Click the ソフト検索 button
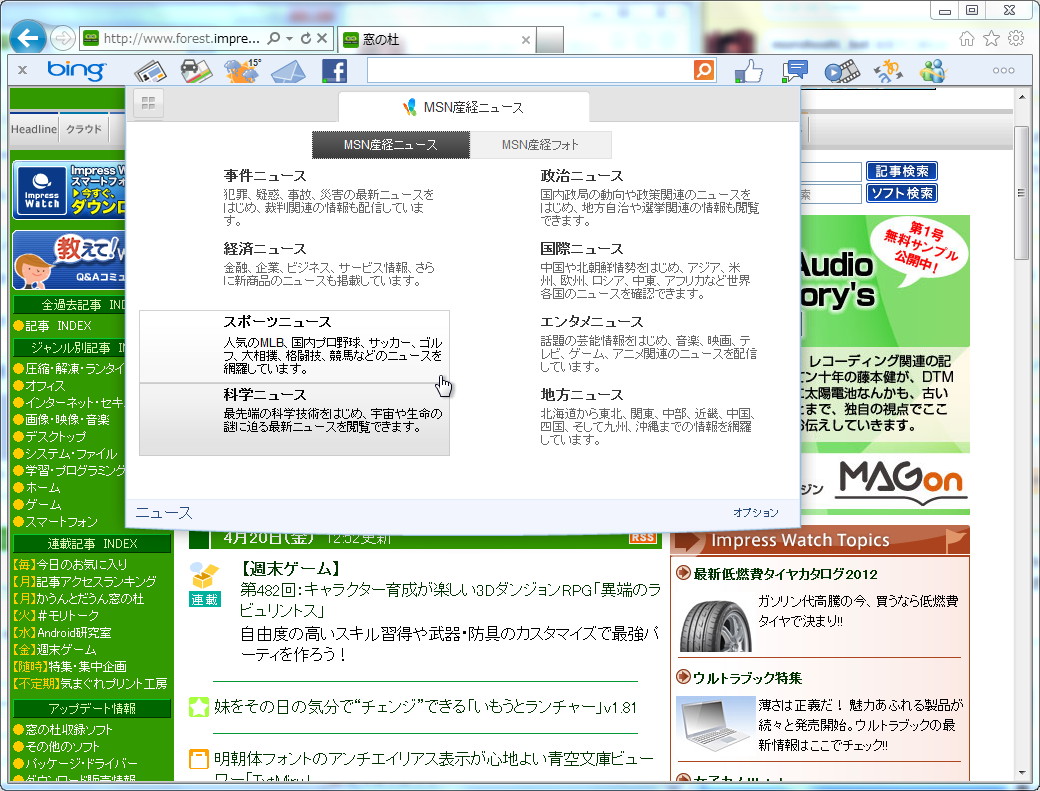 pyautogui.click(x=902, y=193)
